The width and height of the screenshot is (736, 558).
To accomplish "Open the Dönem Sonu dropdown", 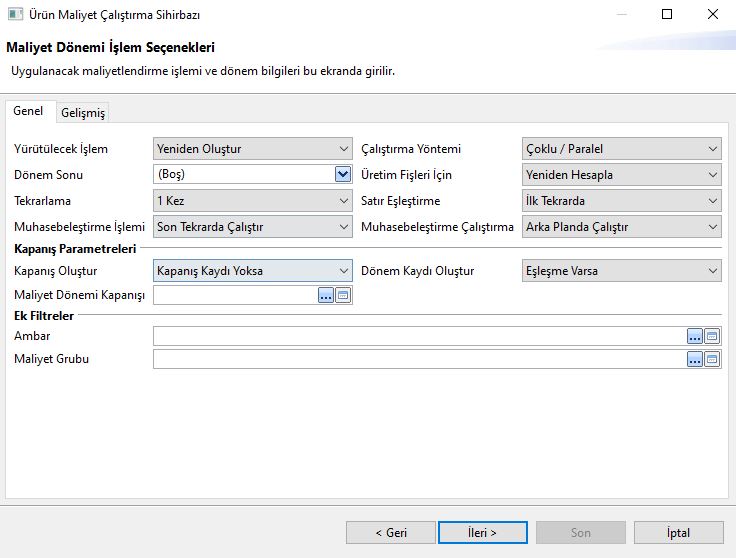I will [x=342, y=175].
